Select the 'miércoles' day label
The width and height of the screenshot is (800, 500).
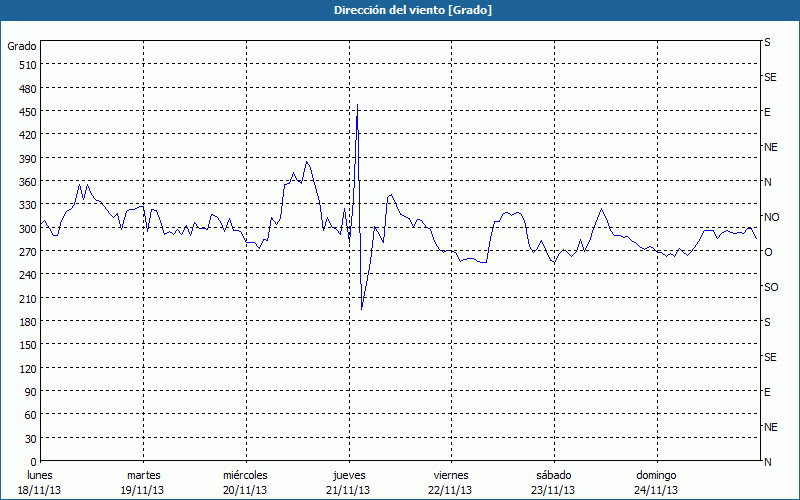(245, 475)
